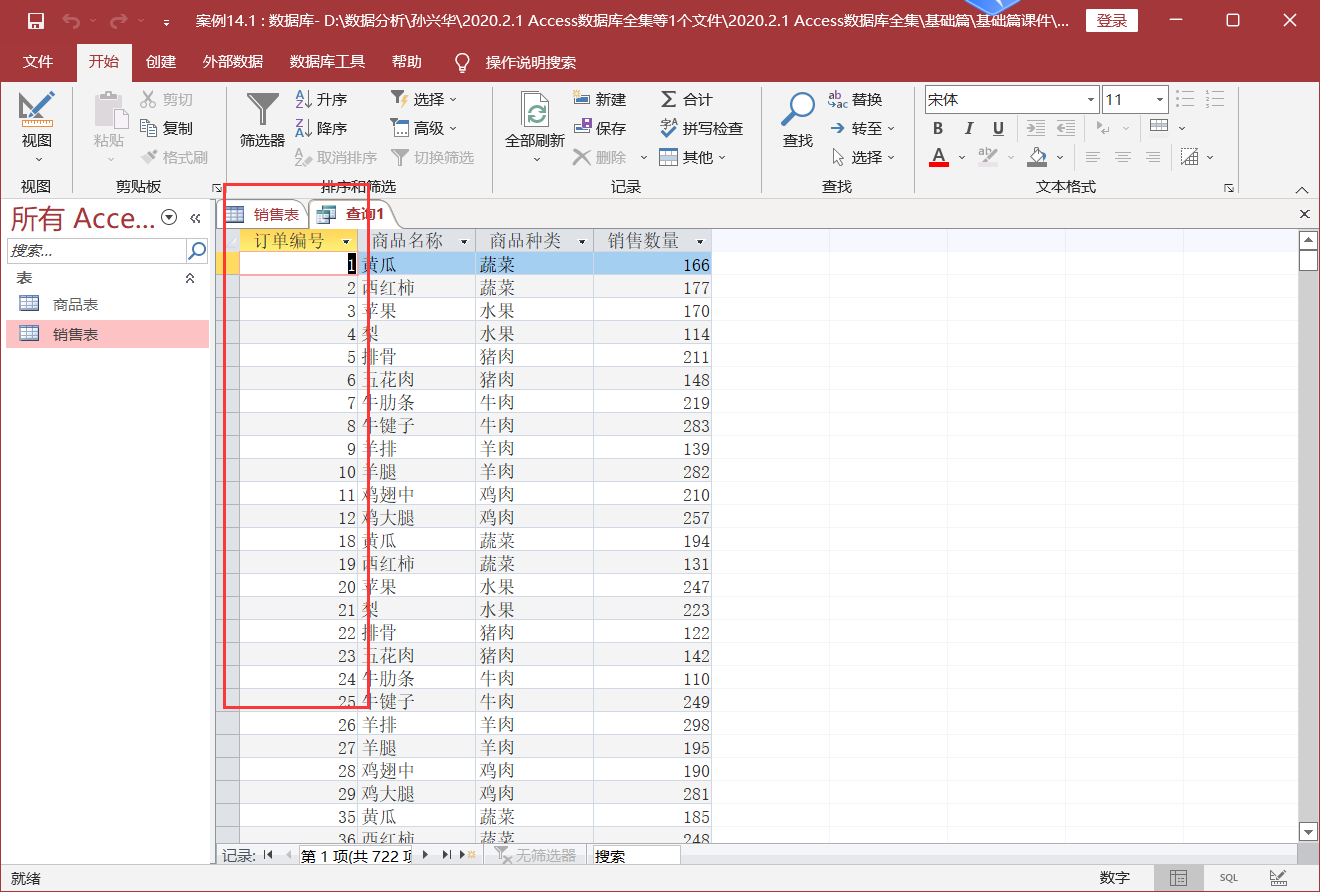Sort descending with 降序
Screen dimensions: 1320x892
pyautogui.click(x=321, y=128)
